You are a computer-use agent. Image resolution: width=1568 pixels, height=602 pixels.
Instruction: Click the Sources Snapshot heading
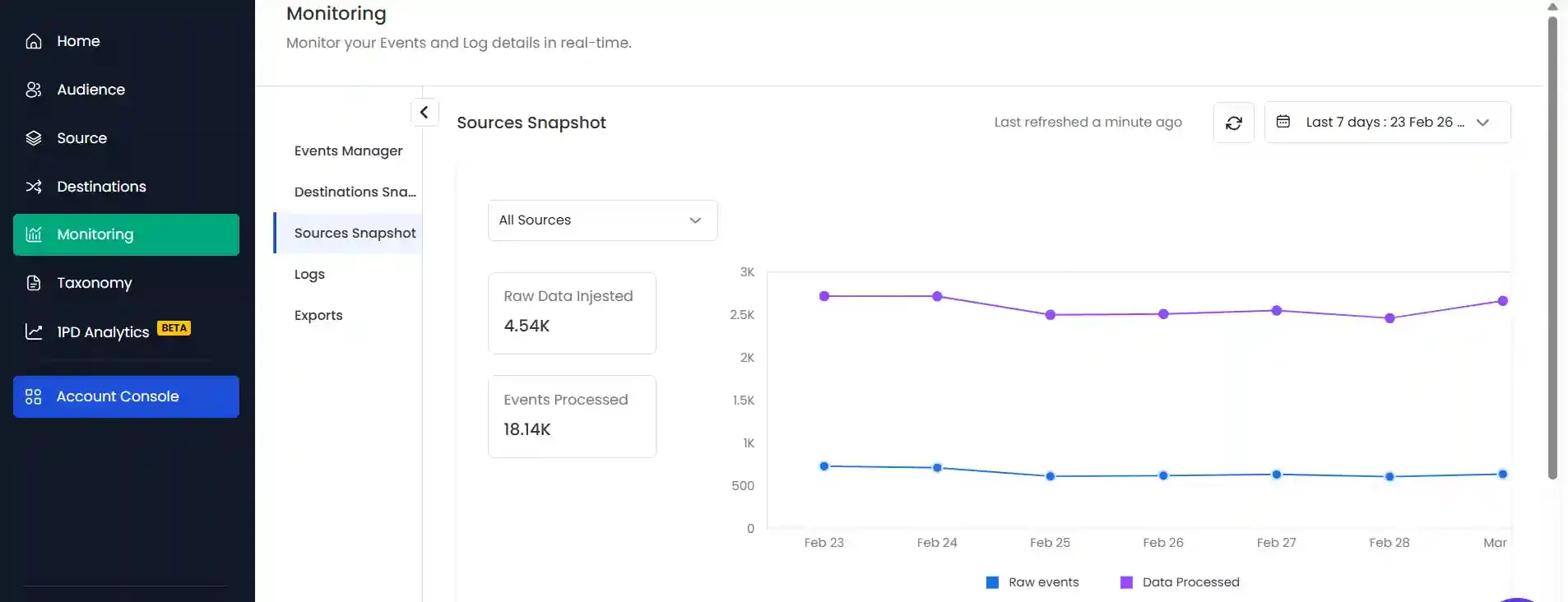(x=531, y=123)
